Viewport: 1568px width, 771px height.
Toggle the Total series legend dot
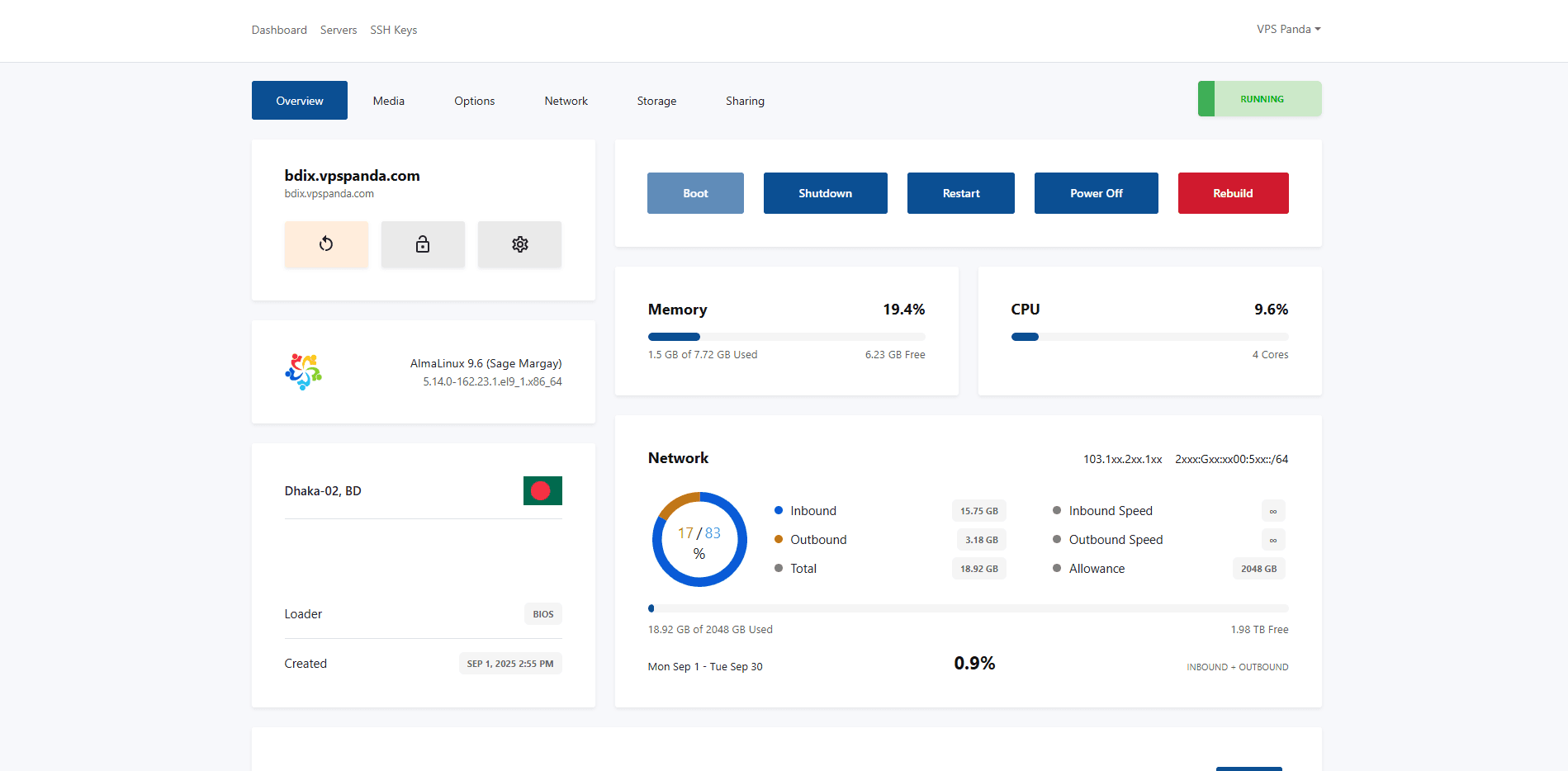777,568
